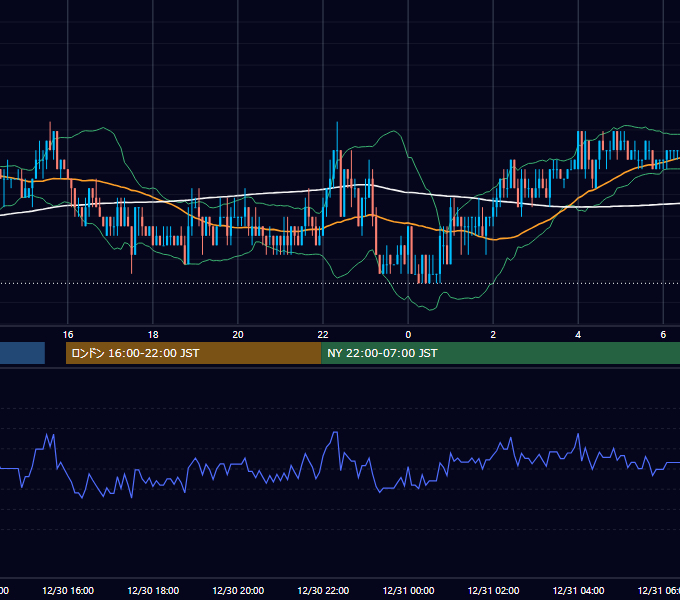Click hour label 20 on price chart axis
This screenshot has height=600, width=680.
point(238,335)
